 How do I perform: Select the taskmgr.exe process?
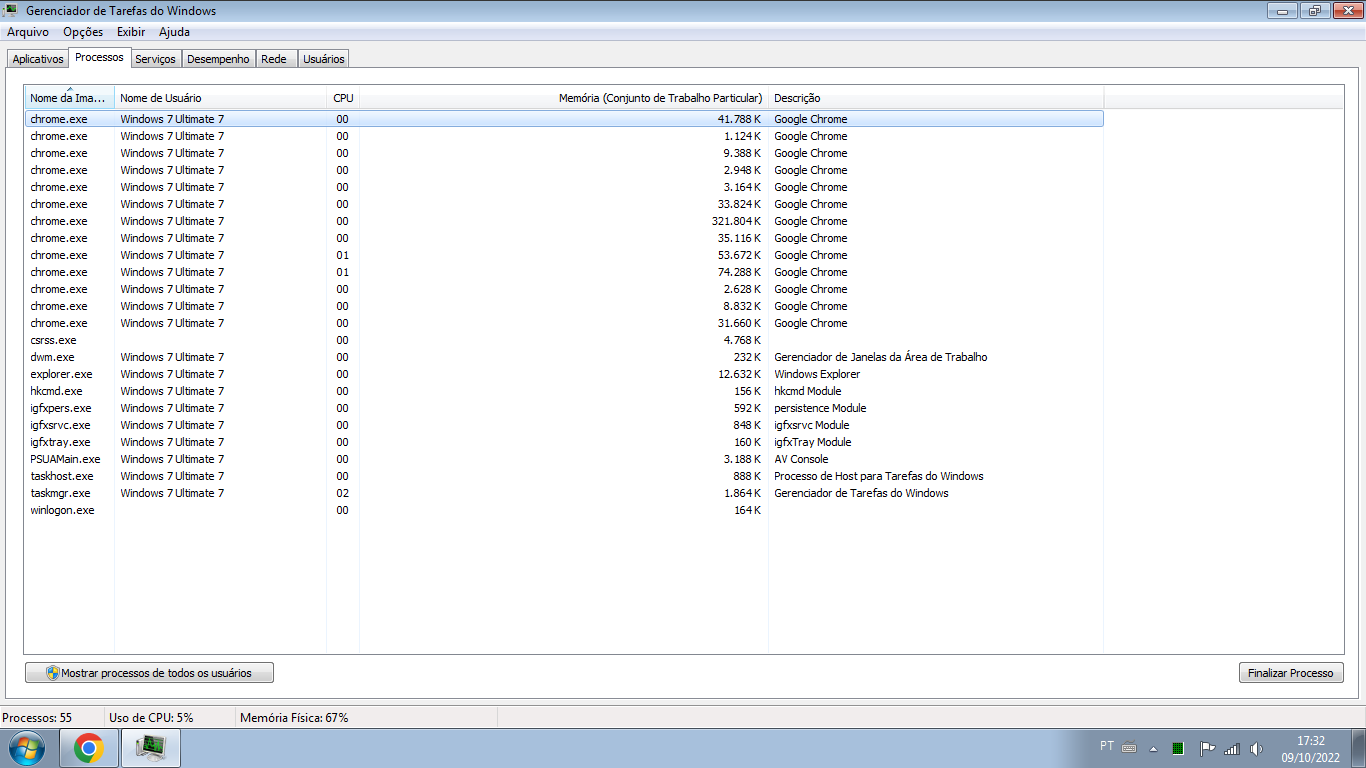pyautogui.click(x=564, y=493)
